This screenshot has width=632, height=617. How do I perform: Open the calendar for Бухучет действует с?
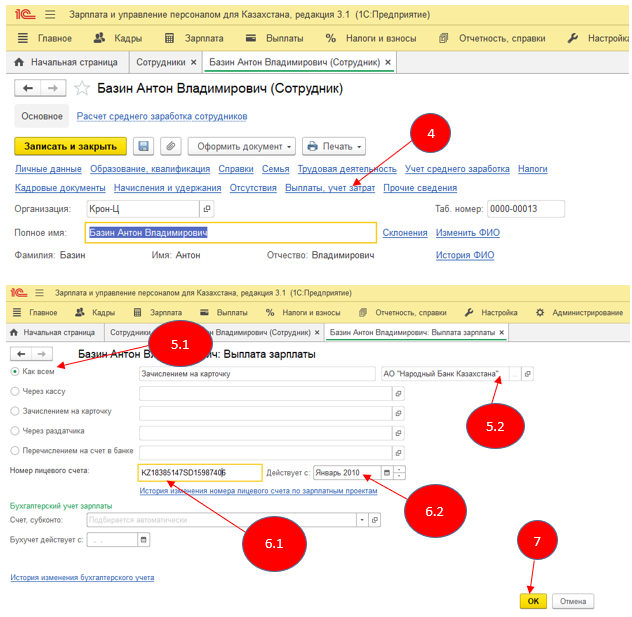(143, 540)
